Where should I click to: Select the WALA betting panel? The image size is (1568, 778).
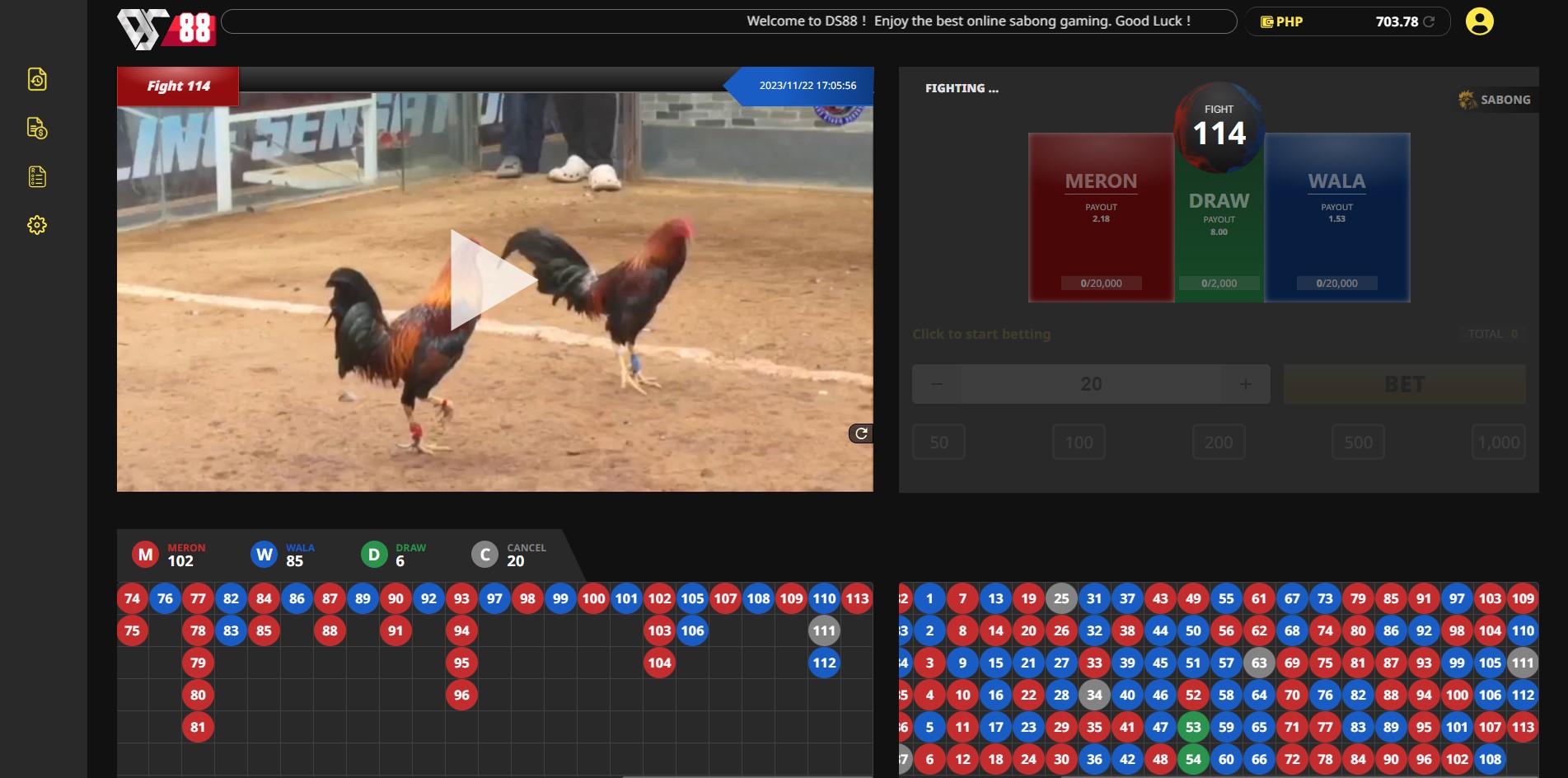coord(1336,218)
